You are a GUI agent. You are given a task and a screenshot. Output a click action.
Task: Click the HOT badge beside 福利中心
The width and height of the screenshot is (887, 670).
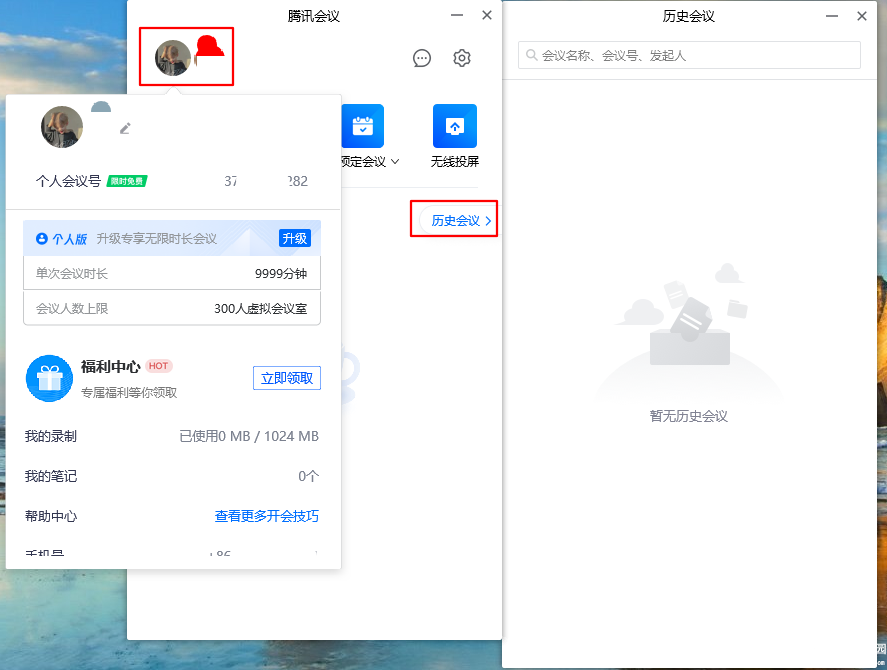click(158, 366)
